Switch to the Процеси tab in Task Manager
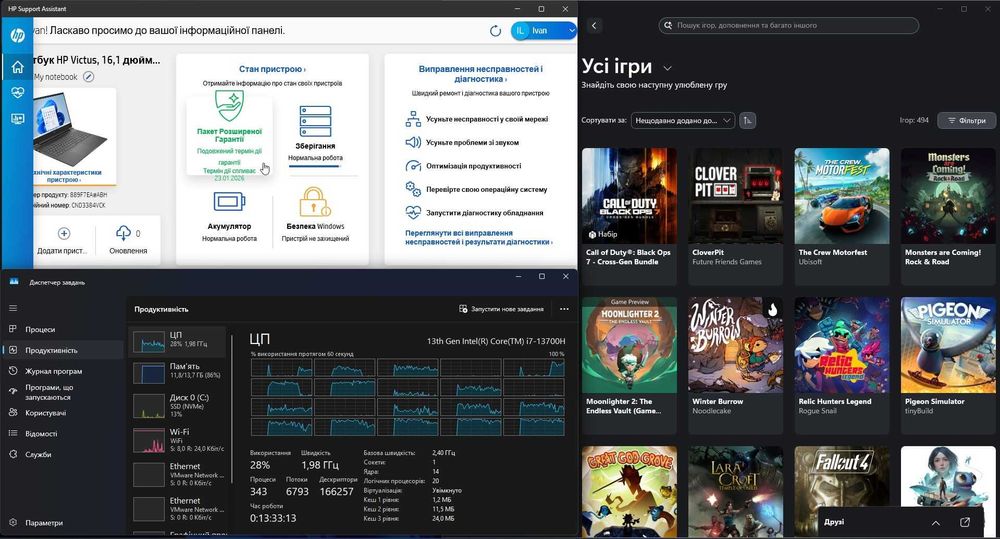This screenshot has width=1000, height=539. [x=40, y=329]
